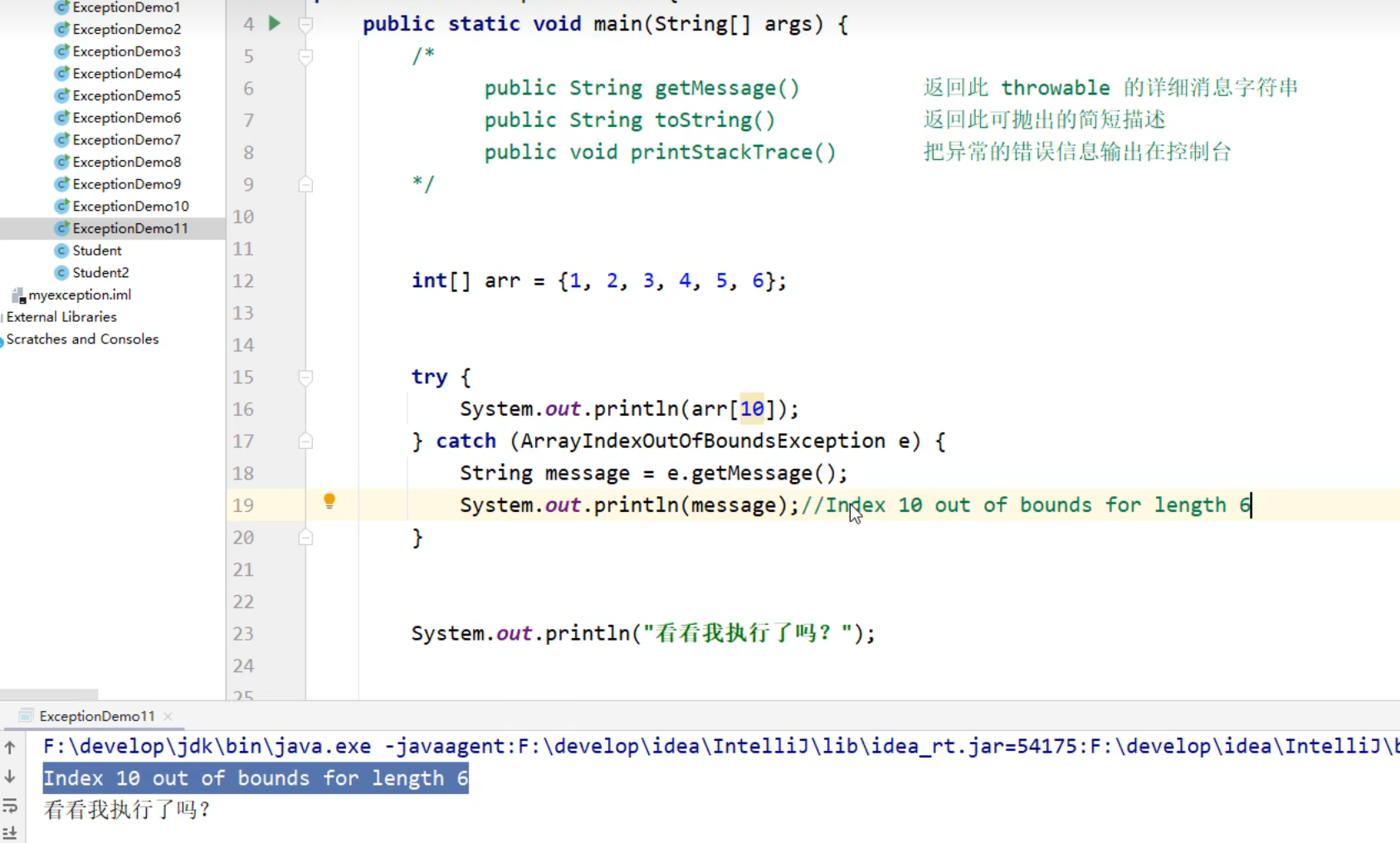Screen dimensions: 1400x843
Task: Click the yellow lightbulb quick-fix icon
Action: [x=329, y=501]
